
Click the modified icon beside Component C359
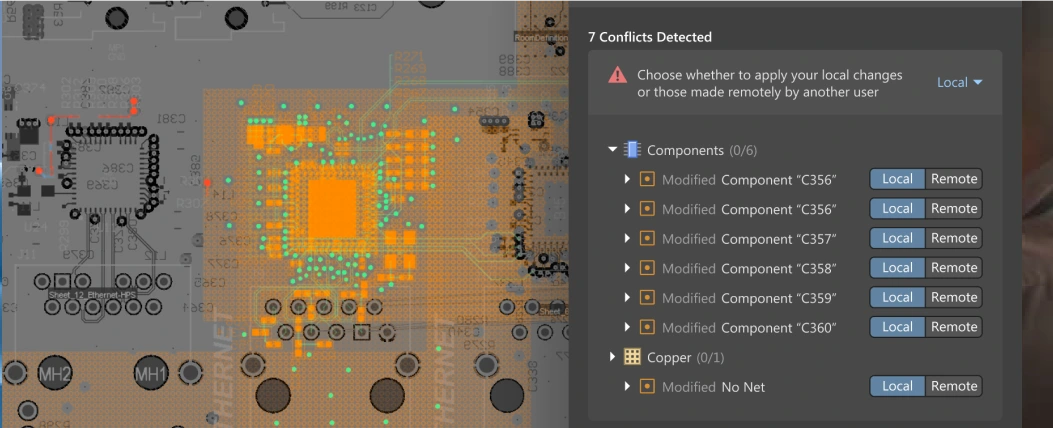click(647, 298)
